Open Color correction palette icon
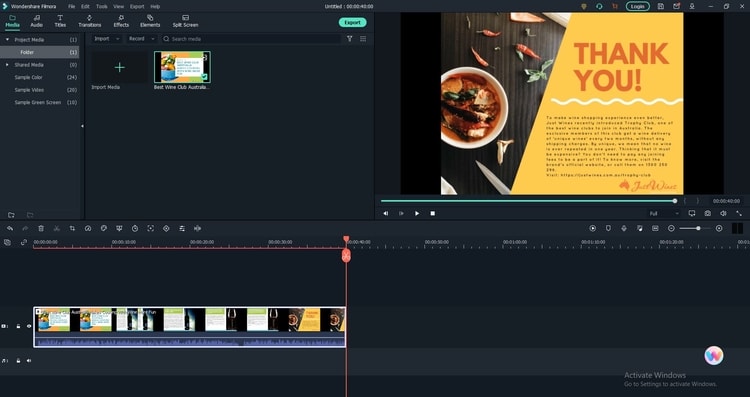 (x=104, y=229)
